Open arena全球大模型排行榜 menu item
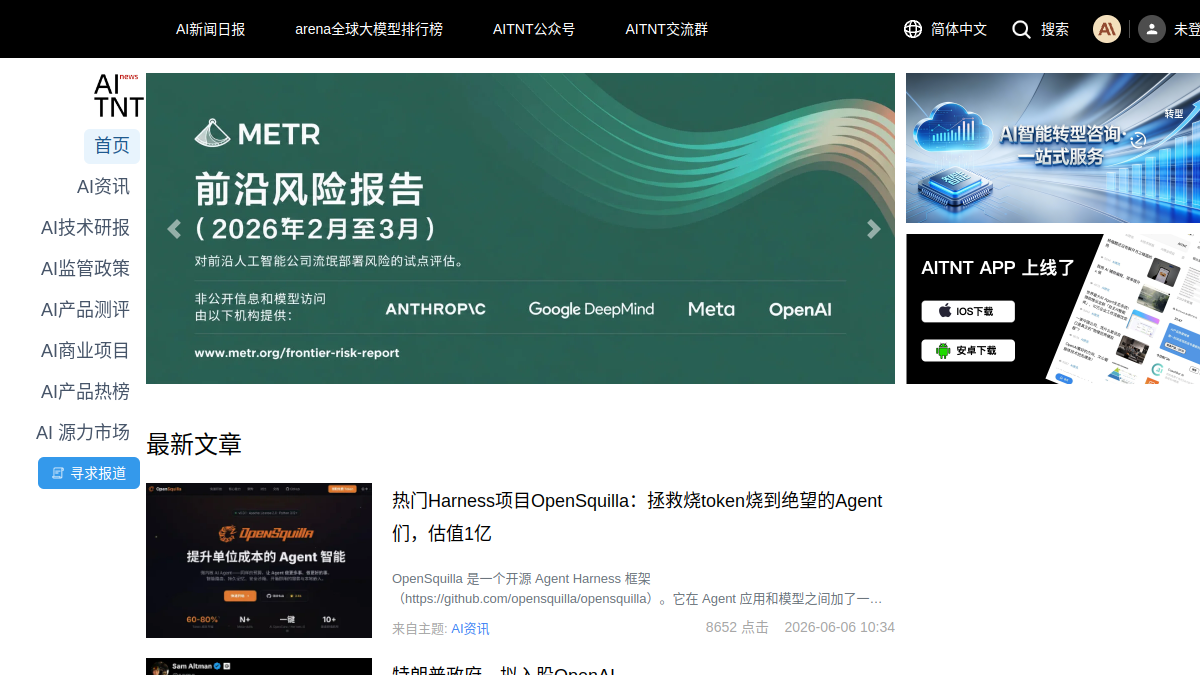 [x=369, y=29]
